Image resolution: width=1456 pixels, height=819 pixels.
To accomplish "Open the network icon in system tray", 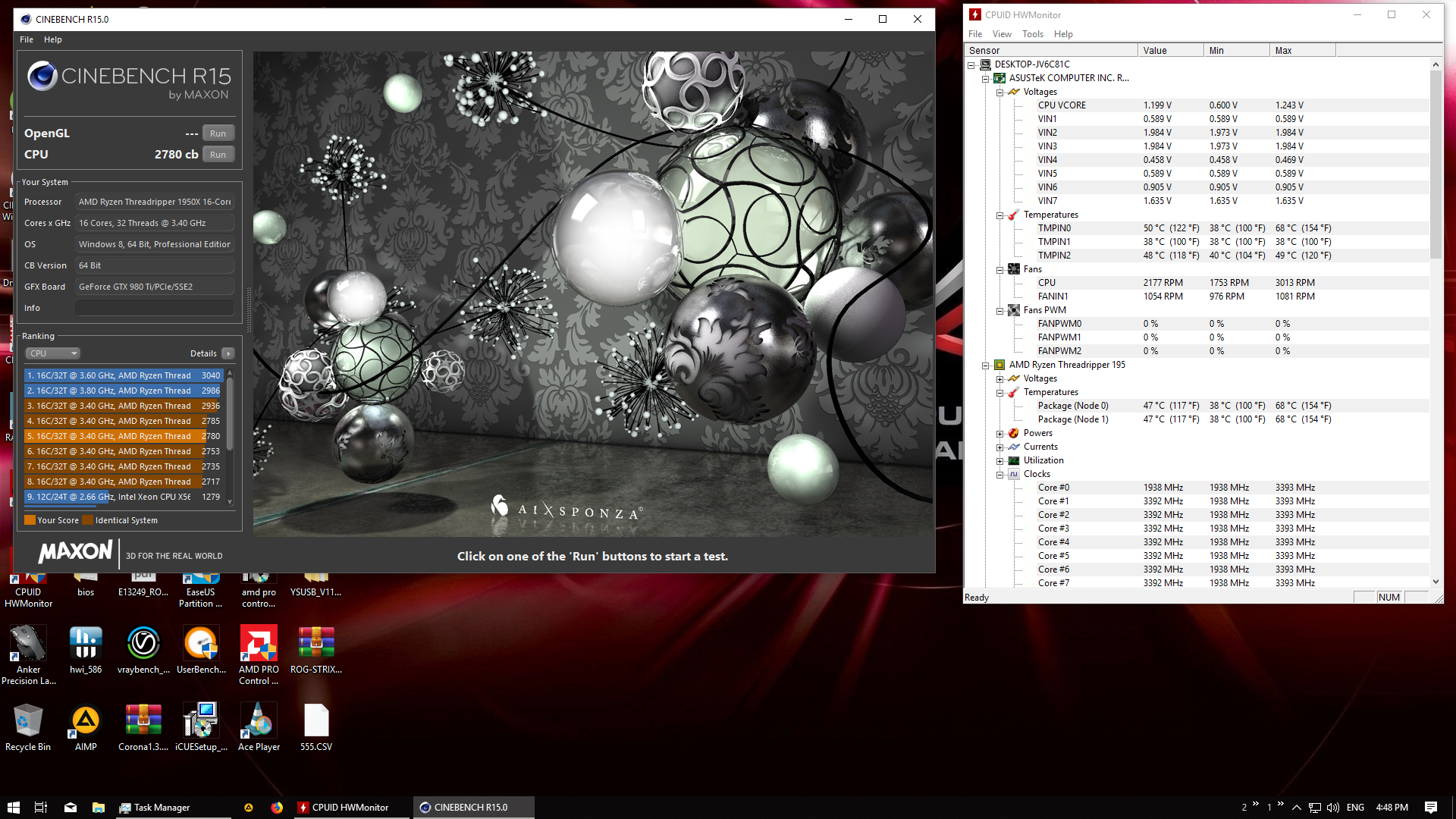I will click(x=1315, y=808).
